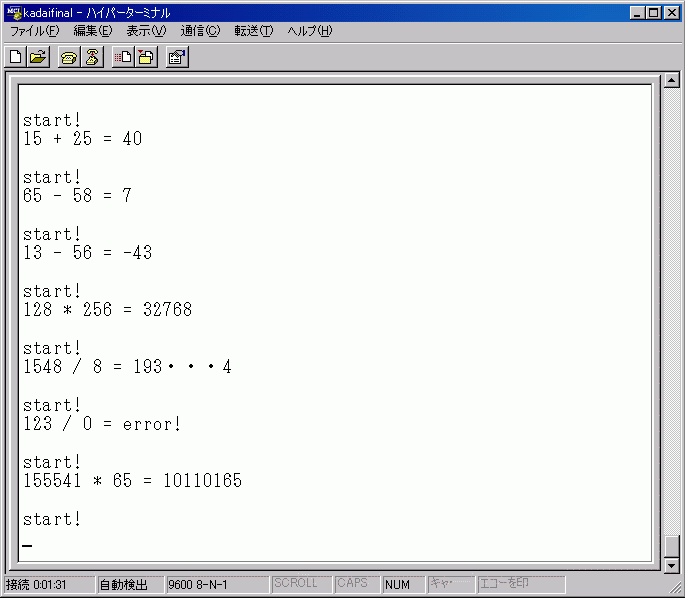Minimize the kadaifinal window

click(637, 13)
